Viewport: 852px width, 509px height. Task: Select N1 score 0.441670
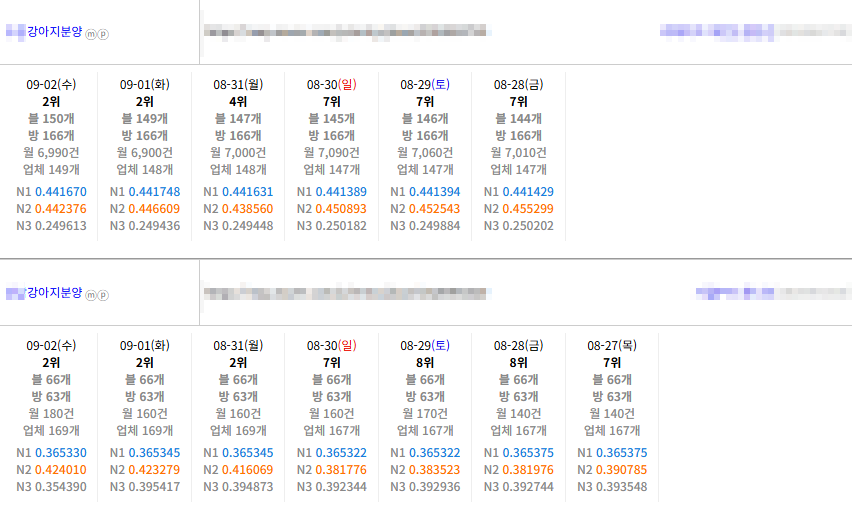coord(61,192)
